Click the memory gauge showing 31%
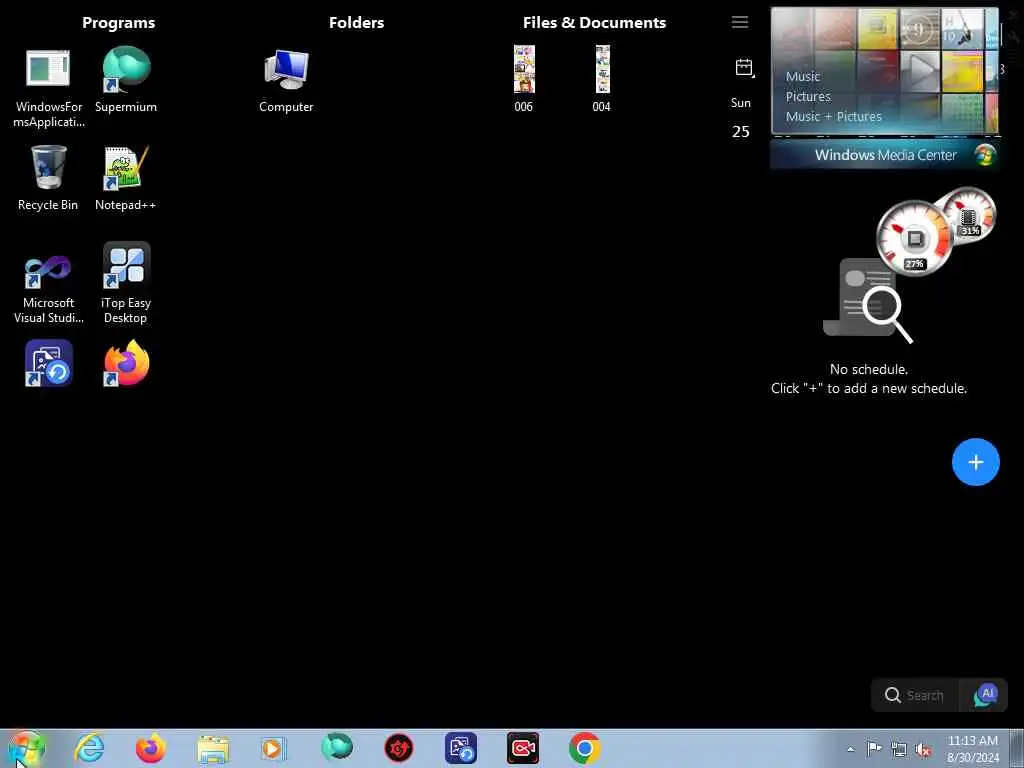This screenshot has height=768, width=1024. pyautogui.click(x=969, y=215)
